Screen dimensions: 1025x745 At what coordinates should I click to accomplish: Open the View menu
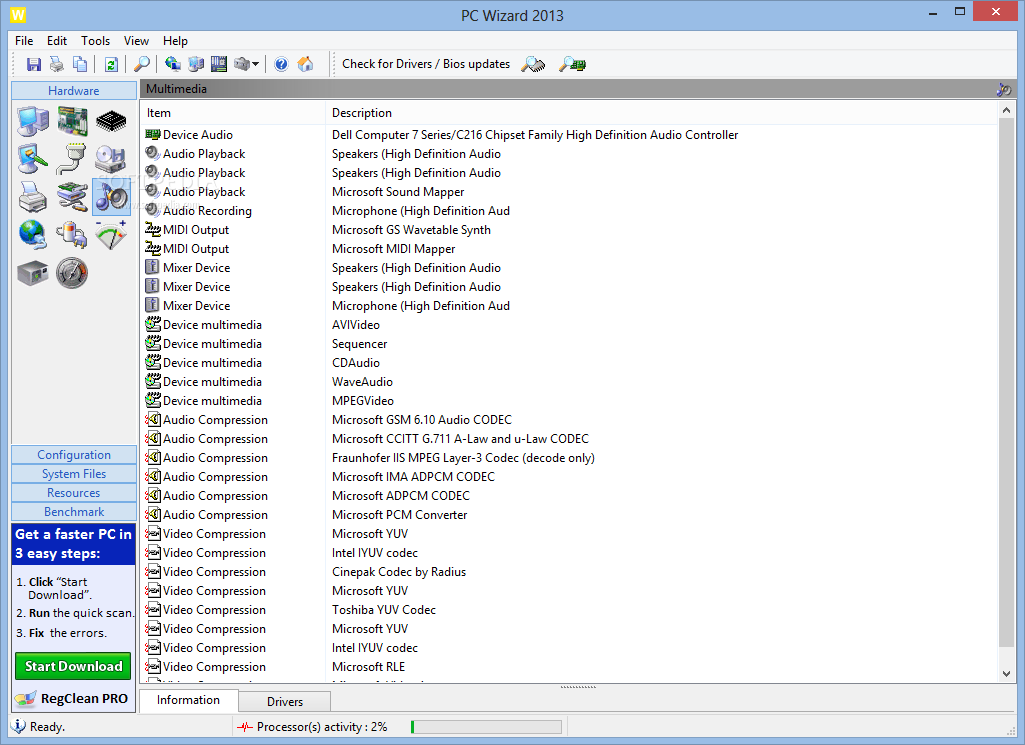point(137,41)
